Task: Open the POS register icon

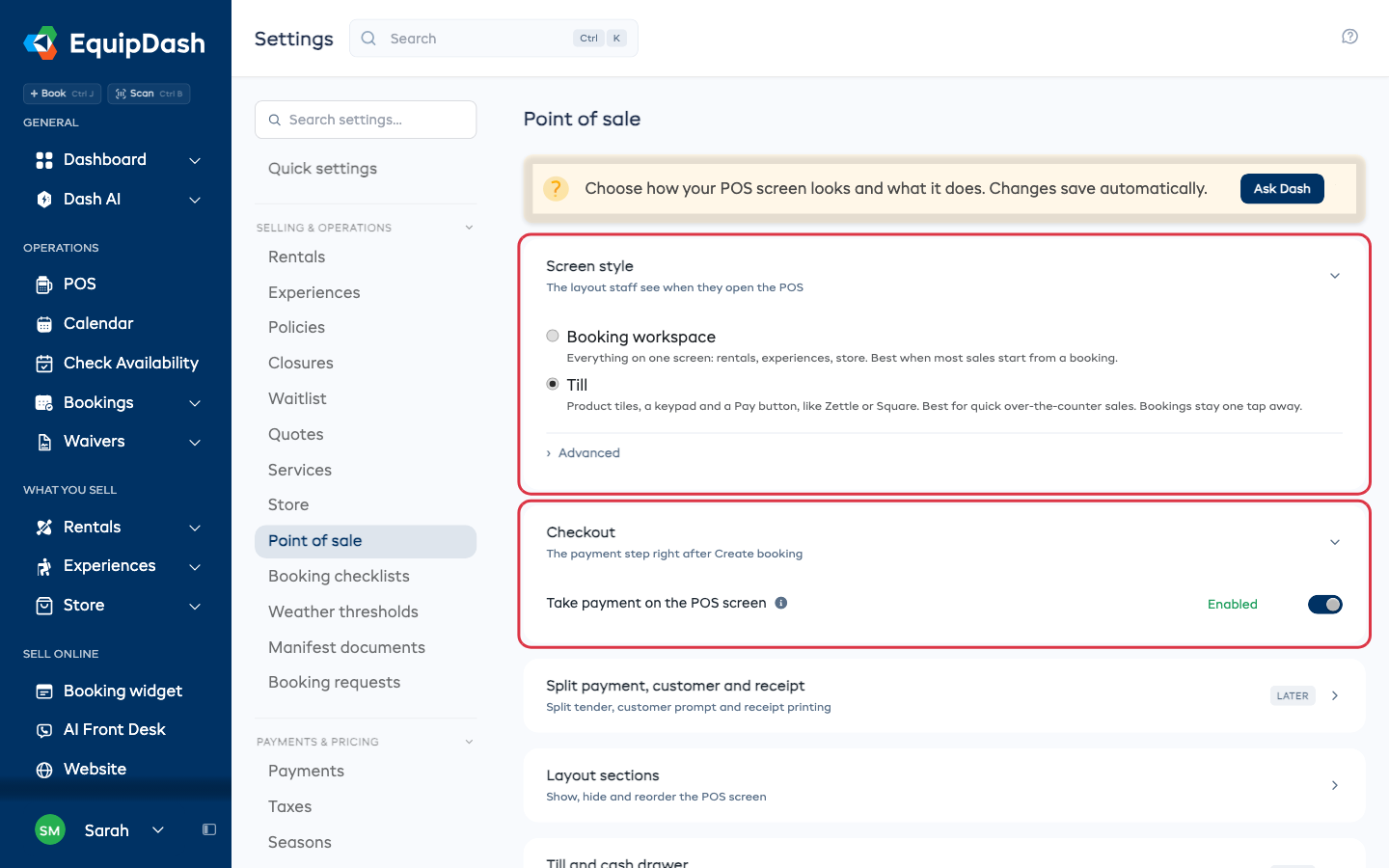Action: pyautogui.click(x=44, y=285)
